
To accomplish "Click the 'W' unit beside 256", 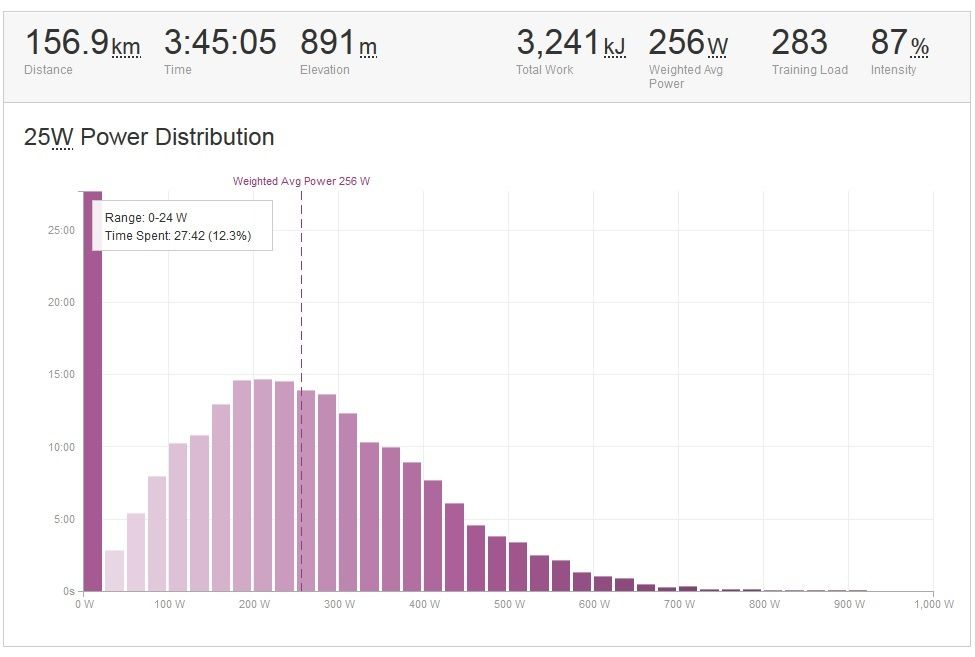I will click(718, 47).
